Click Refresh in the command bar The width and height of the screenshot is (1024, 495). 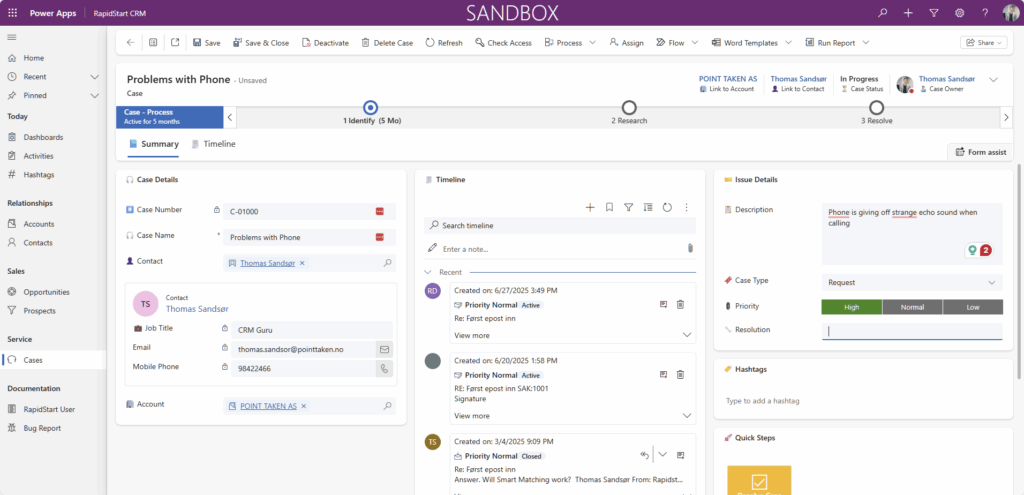pyautogui.click(x=444, y=43)
